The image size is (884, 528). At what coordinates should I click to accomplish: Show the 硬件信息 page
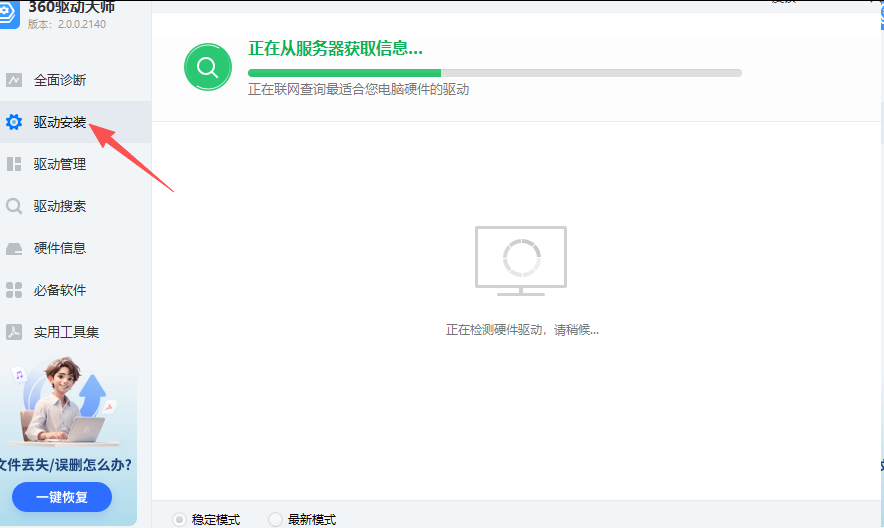tap(76, 249)
